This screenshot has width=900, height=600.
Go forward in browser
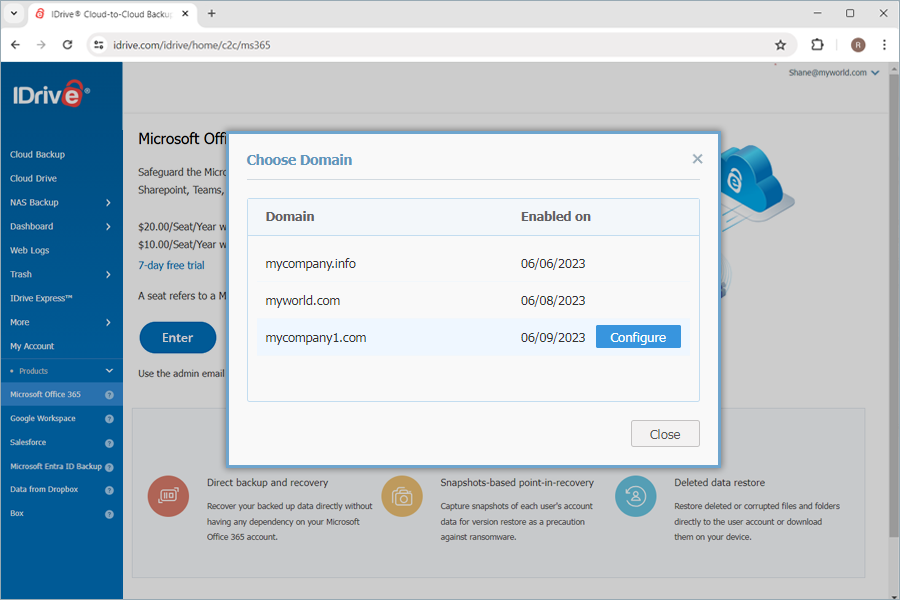pyautogui.click(x=41, y=45)
